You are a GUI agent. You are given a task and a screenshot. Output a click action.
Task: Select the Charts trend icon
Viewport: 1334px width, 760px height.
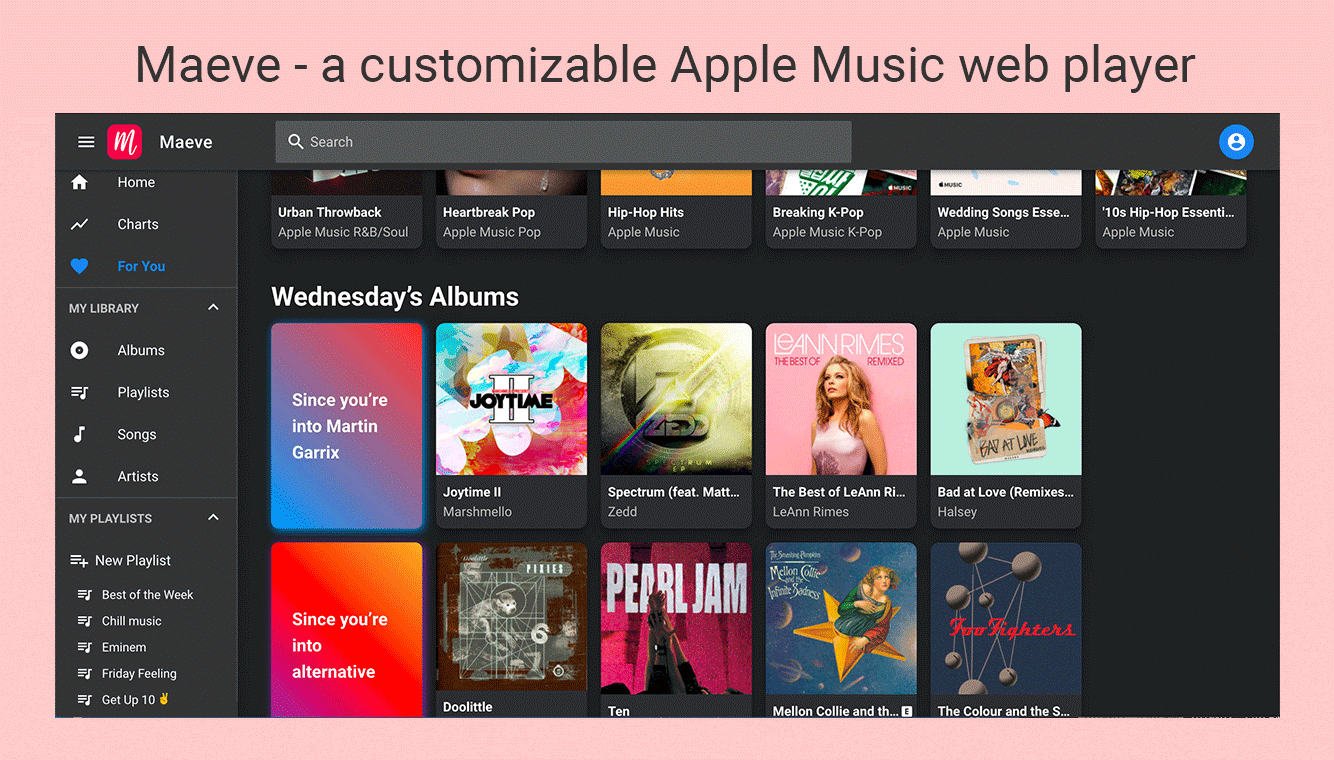(79, 224)
